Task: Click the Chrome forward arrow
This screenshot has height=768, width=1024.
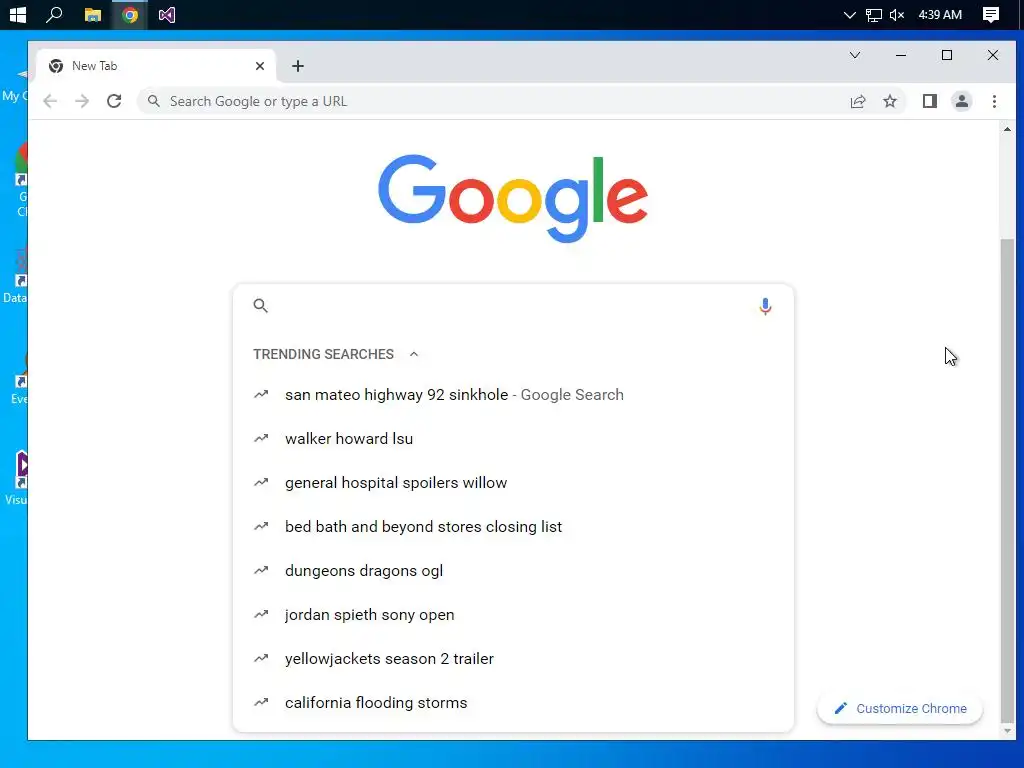Action: coord(82,101)
